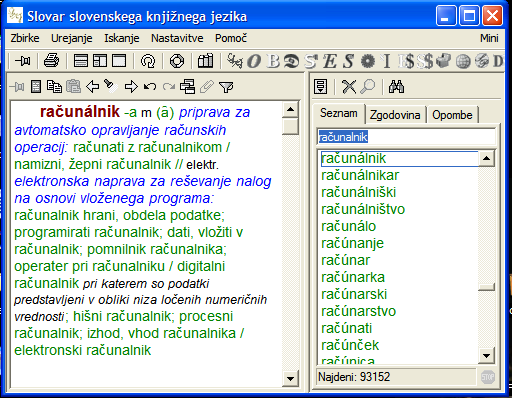Click the filter funnel icon
Screen dimensions: 512x398
pos(226,87)
